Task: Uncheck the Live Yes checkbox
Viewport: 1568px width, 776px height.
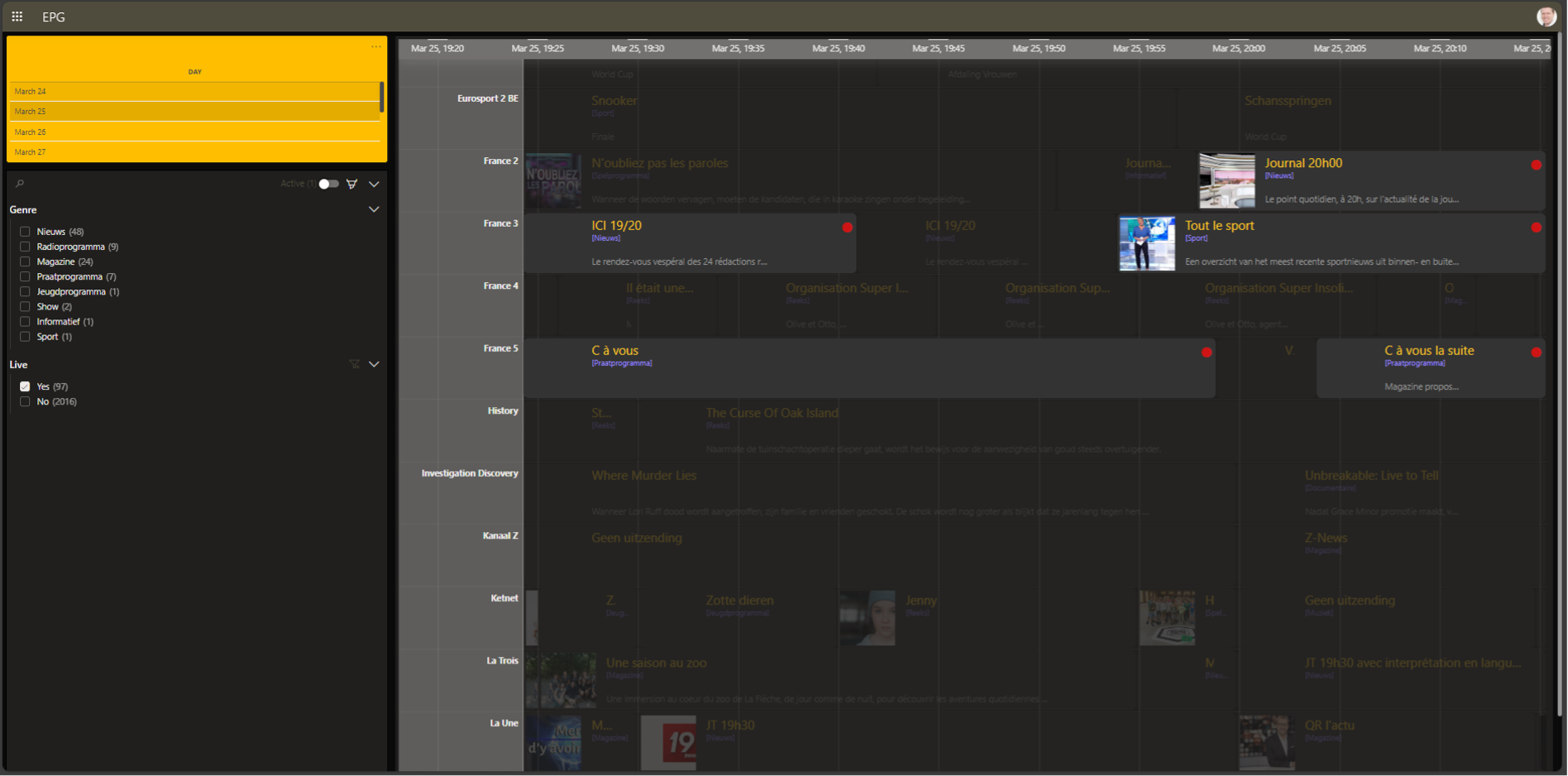Action: pos(25,386)
